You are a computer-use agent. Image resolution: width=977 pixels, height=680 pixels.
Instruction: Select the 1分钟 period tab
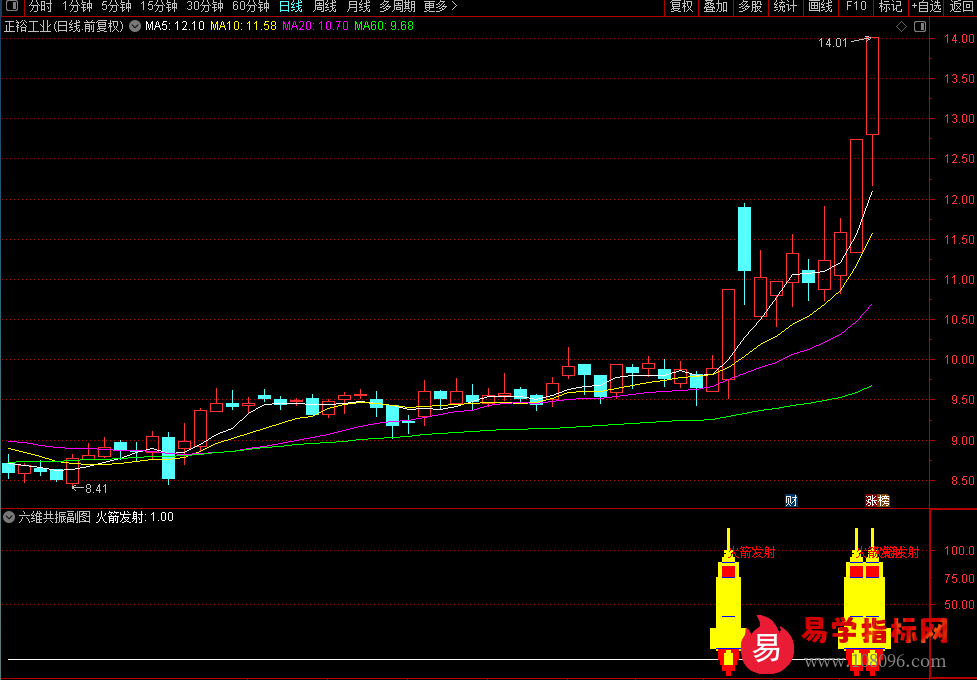tap(77, 7)
